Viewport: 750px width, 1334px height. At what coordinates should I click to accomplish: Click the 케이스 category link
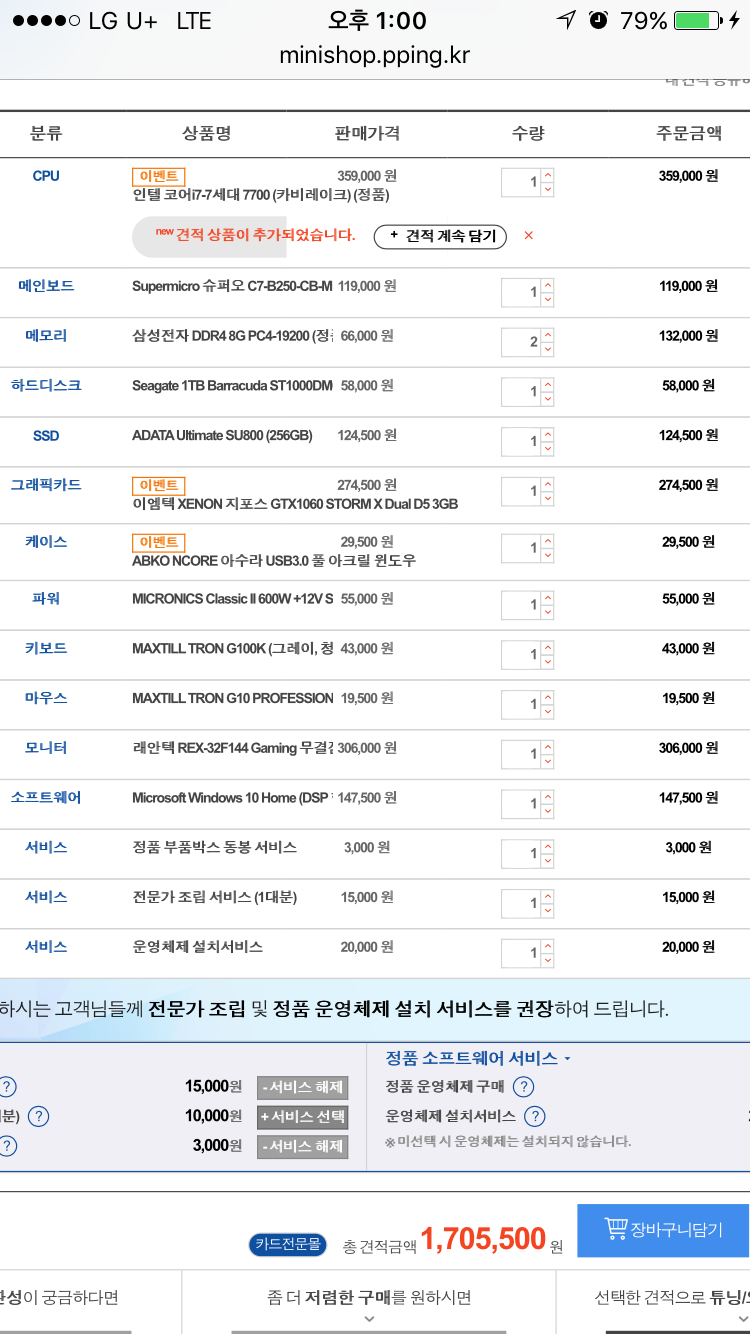click(46, 542)
